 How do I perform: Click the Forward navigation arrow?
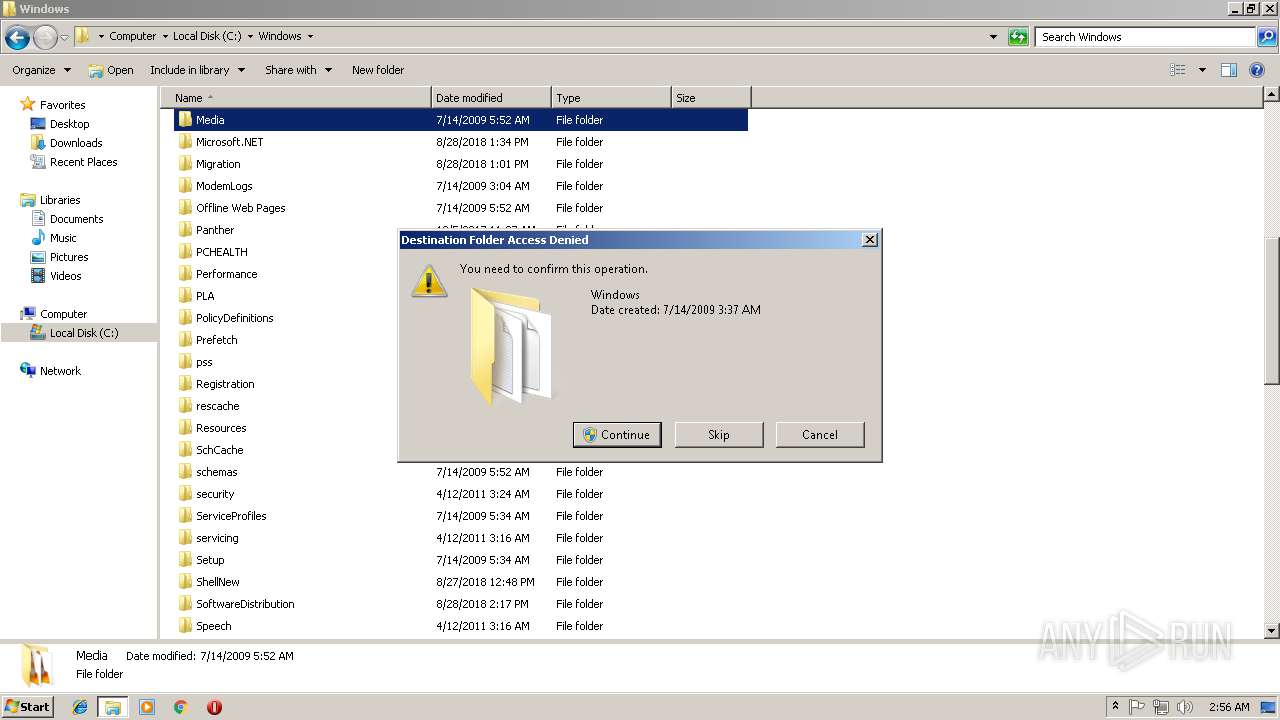pos(45,37)
